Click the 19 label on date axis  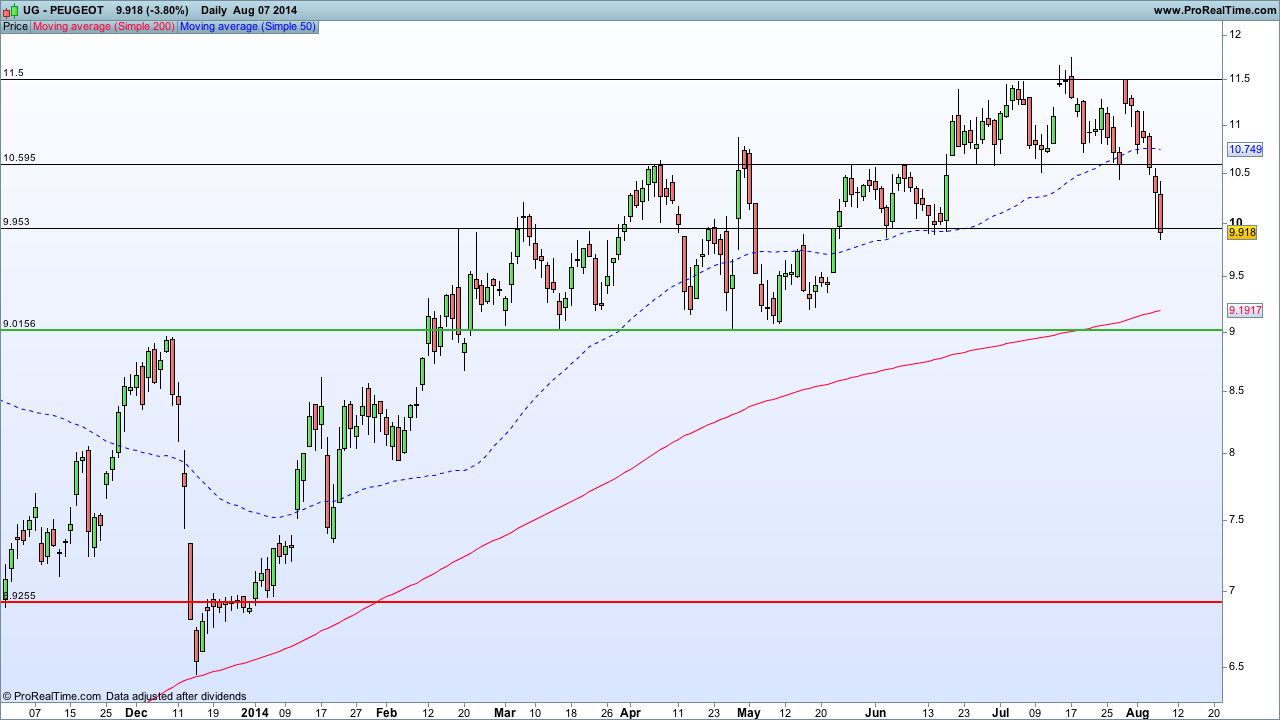click(213, 713)
